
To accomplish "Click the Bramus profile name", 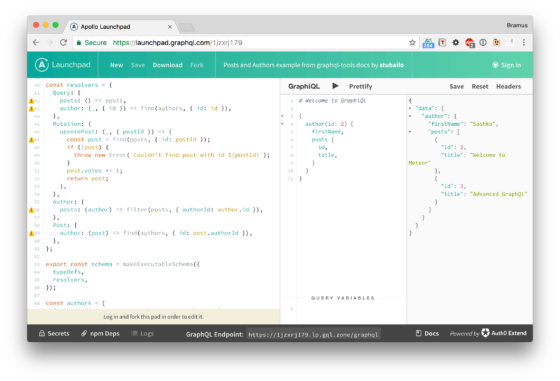I will (x=517, y=25).
